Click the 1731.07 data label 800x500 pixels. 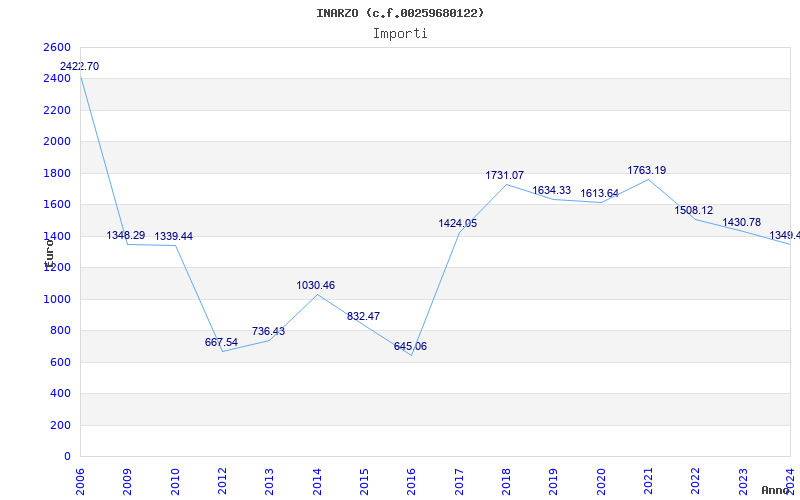point(505,176)
